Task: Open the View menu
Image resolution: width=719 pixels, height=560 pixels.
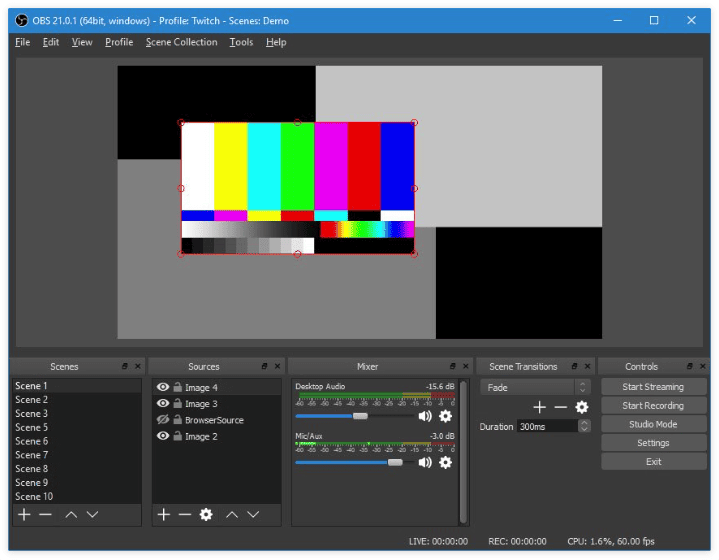Action: pos(82,42)
